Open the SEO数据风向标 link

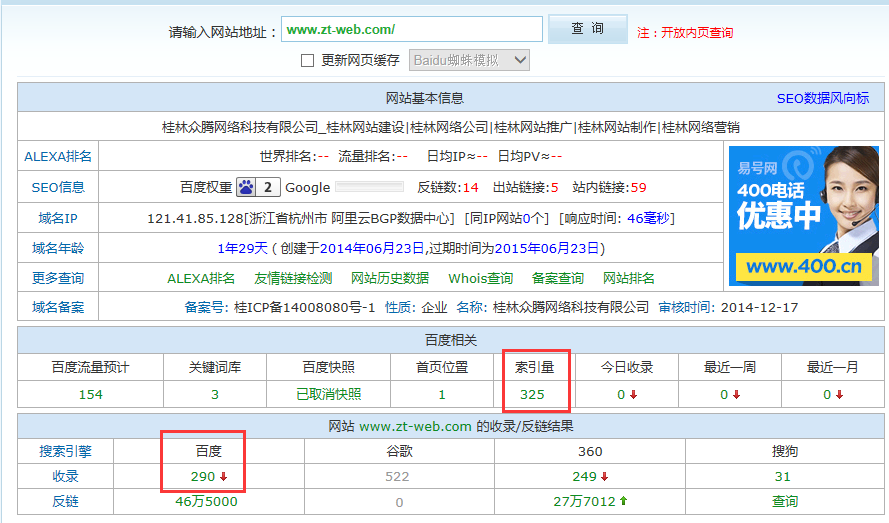tap(823, 98)
